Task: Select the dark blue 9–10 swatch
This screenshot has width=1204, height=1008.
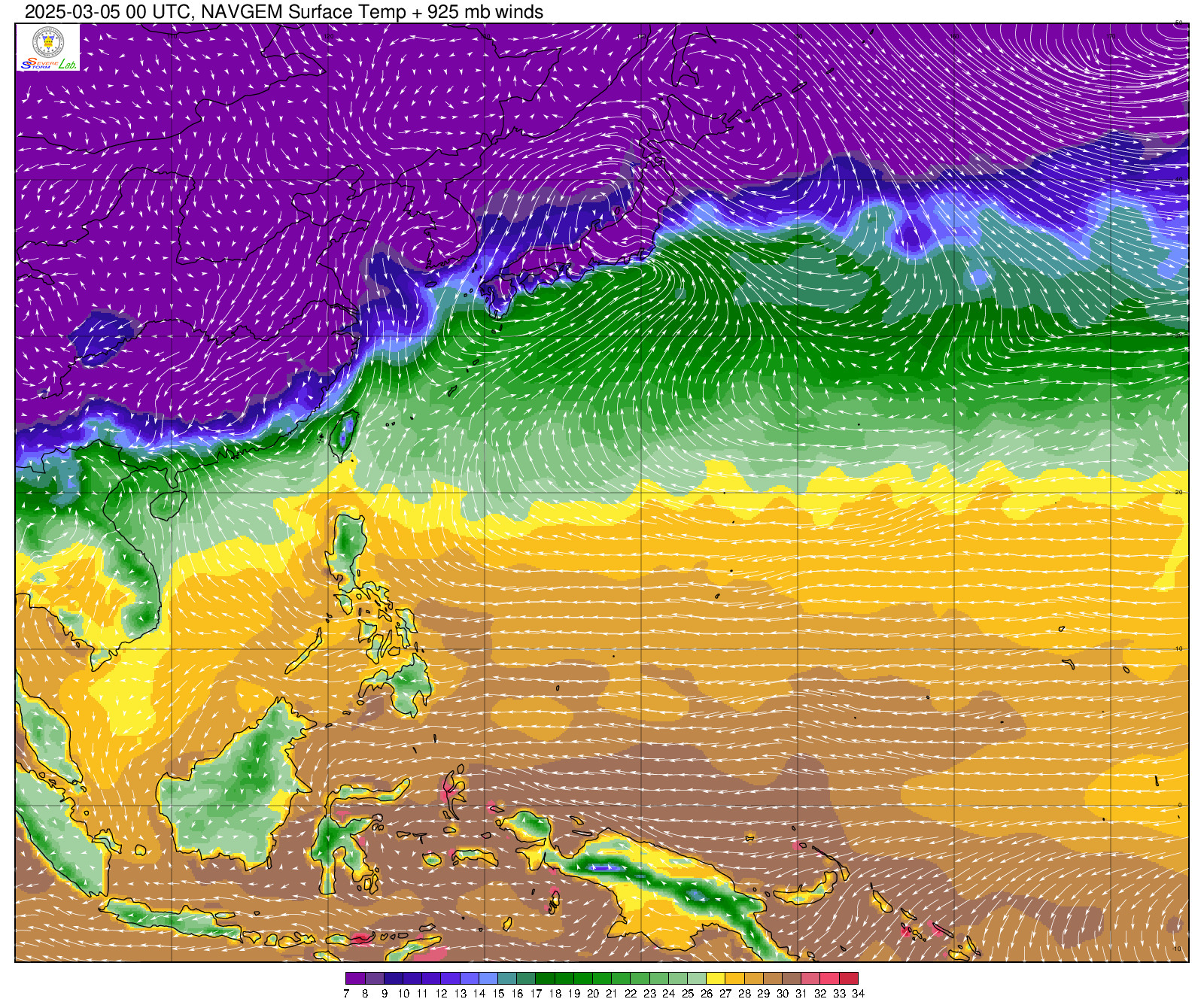Action: [x=394, y=979]
